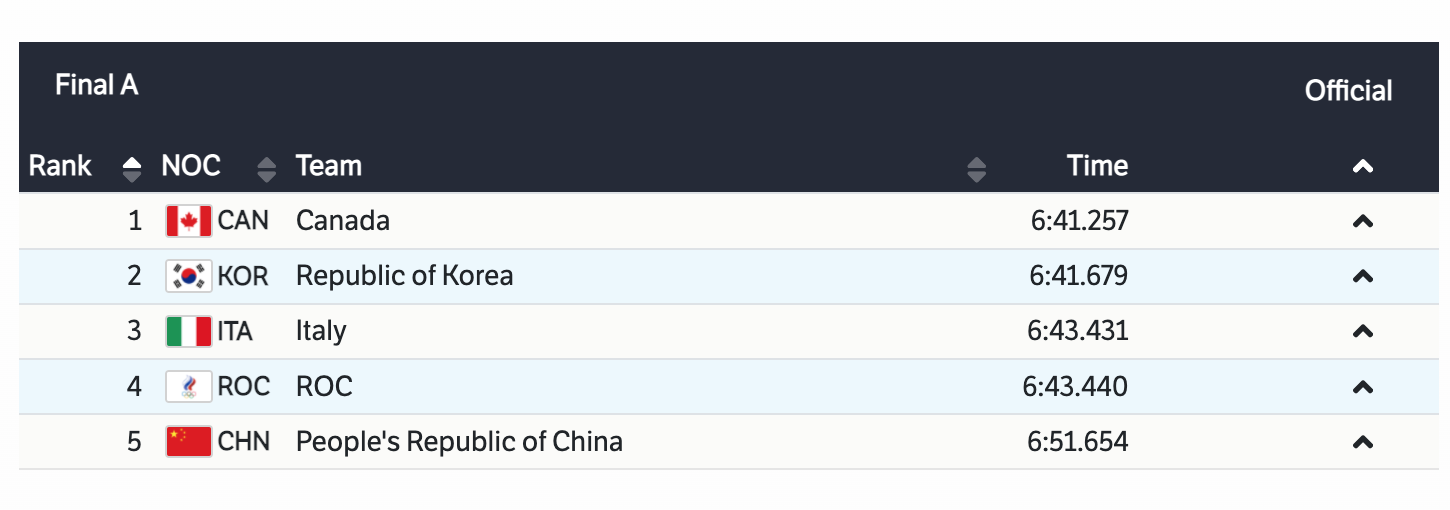The height and width of the screenshot is (510, 1450).
Task: Sort table by Rank column arrows
Action: [x=132, y=168]
